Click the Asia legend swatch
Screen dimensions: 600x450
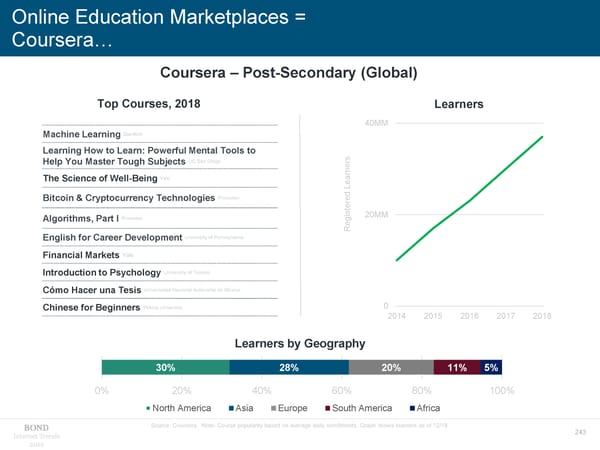click(x=231, y=408)
